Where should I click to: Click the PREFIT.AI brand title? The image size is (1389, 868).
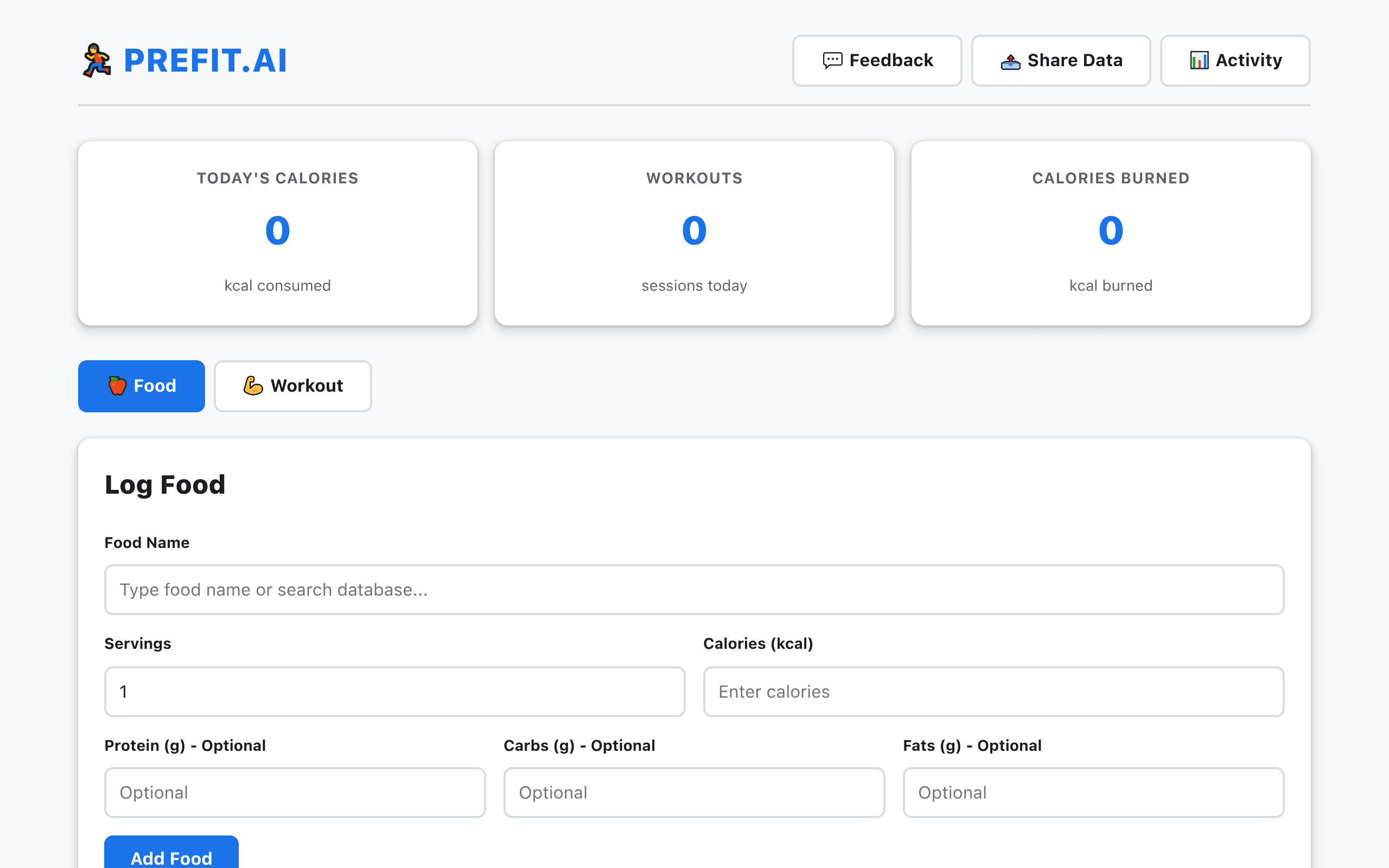tap(206, 60)
